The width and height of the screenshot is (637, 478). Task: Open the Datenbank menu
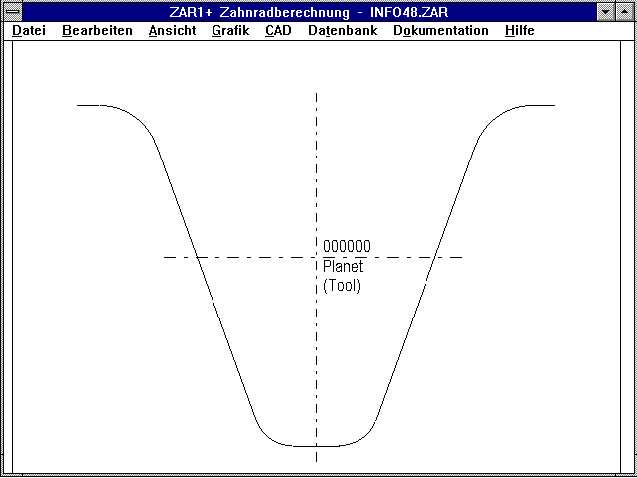coord(343,31)
